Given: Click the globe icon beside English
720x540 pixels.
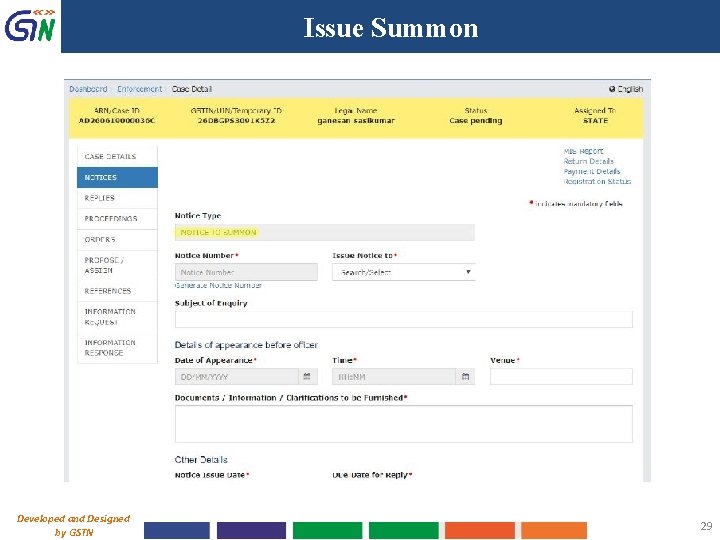Looking at the screenshot, I should (x=612, y=89).
